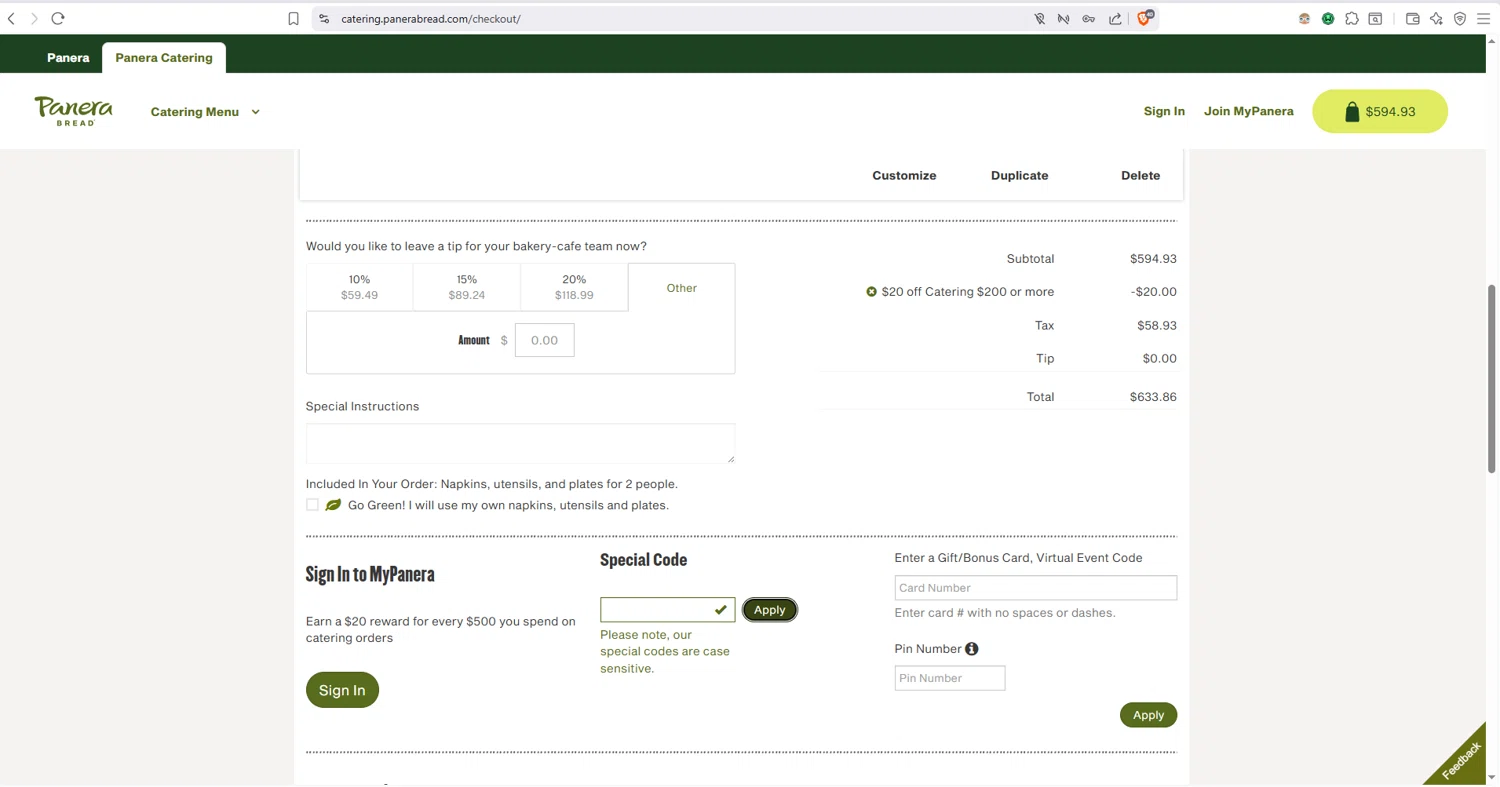This screenshot has height=787, width=1500.
Task: Choose the Other tip option
Action: point(682,288)
